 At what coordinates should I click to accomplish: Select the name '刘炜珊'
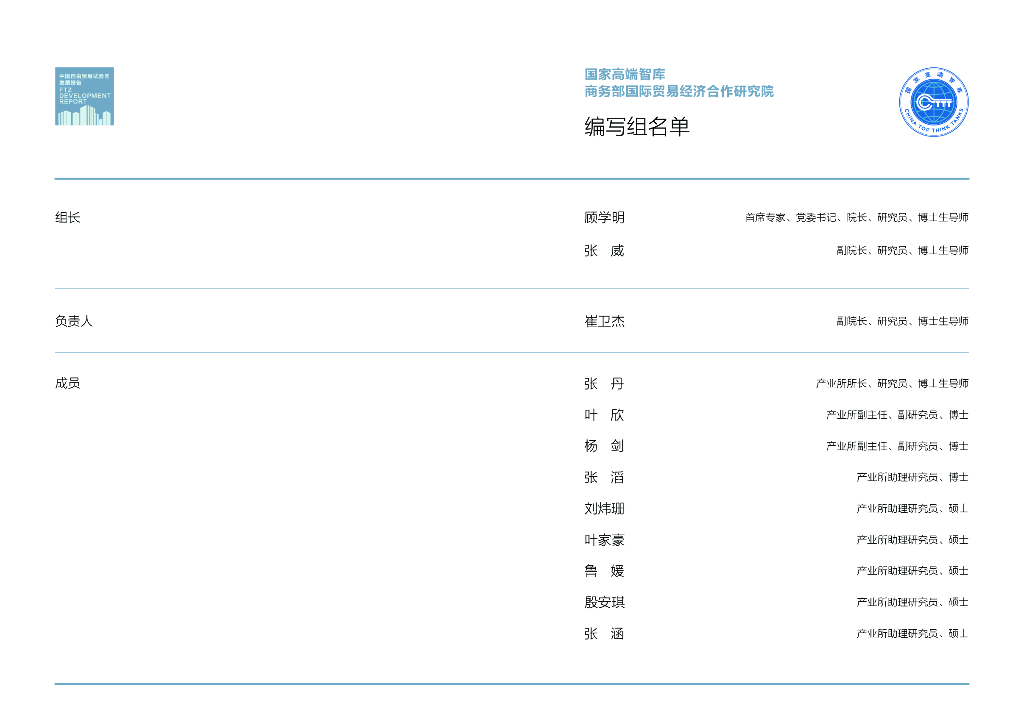604,509
